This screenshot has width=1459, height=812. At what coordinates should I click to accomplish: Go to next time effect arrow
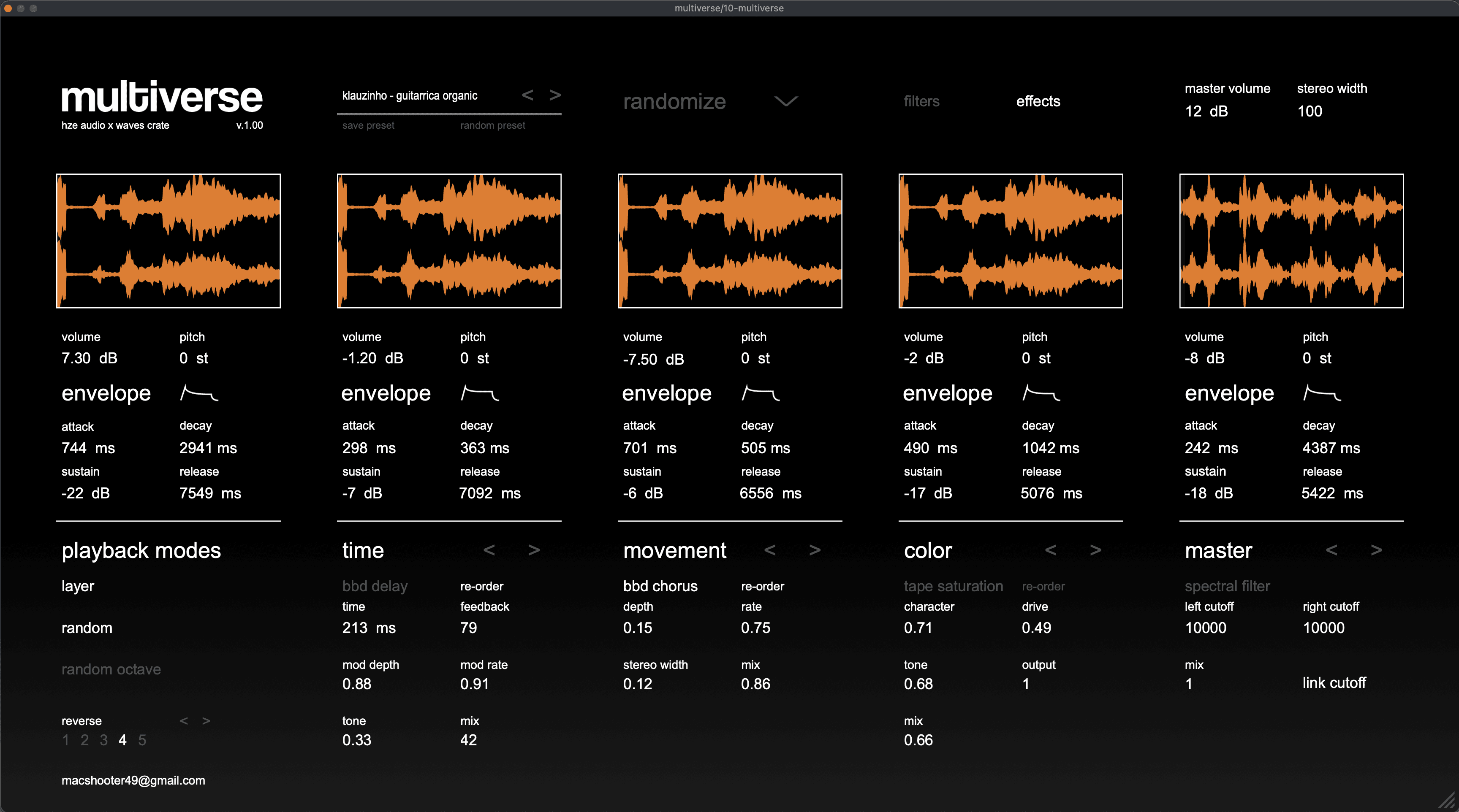(x=533, y=550)
